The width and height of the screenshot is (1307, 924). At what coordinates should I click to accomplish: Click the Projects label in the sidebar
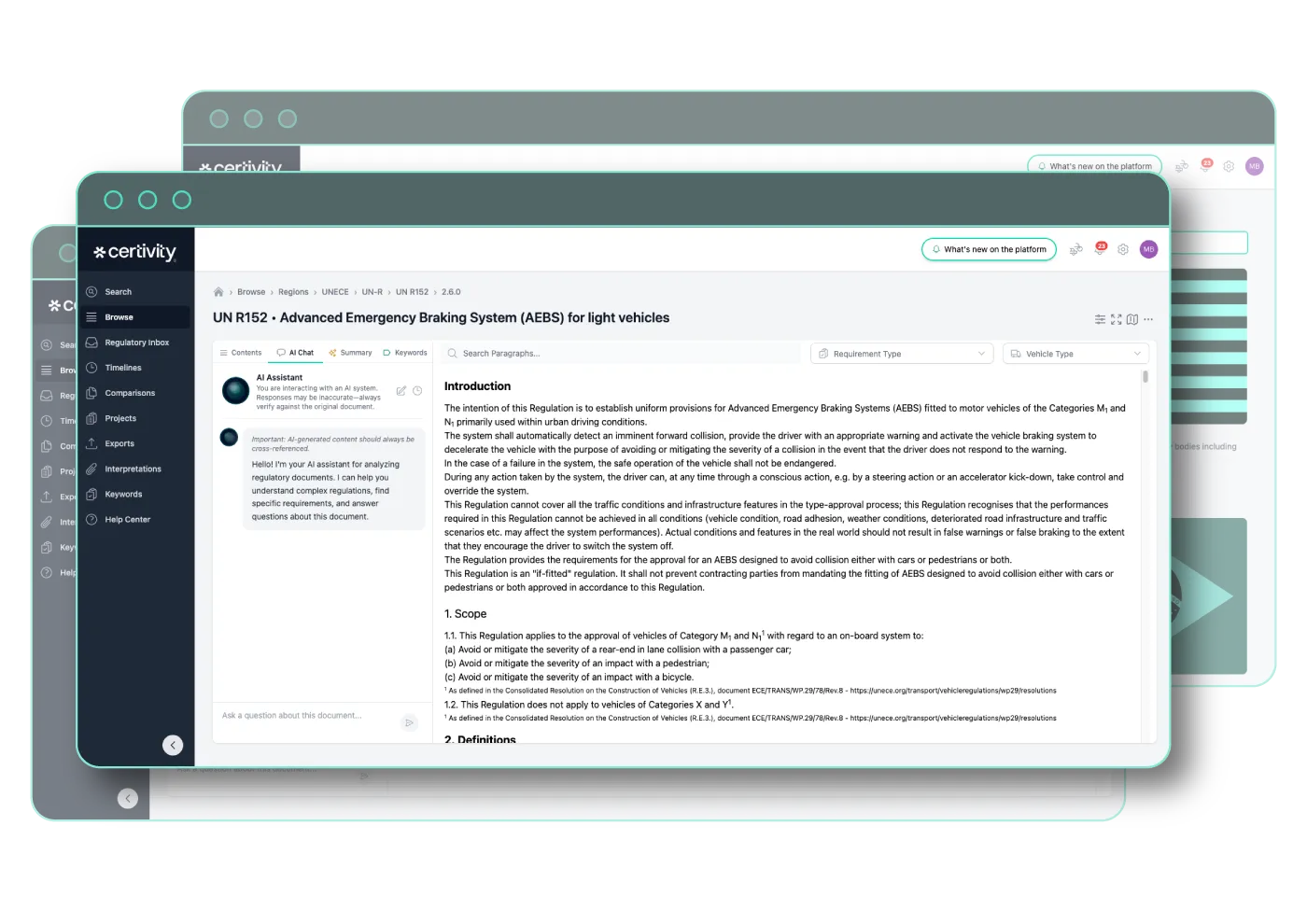point(120,418)
